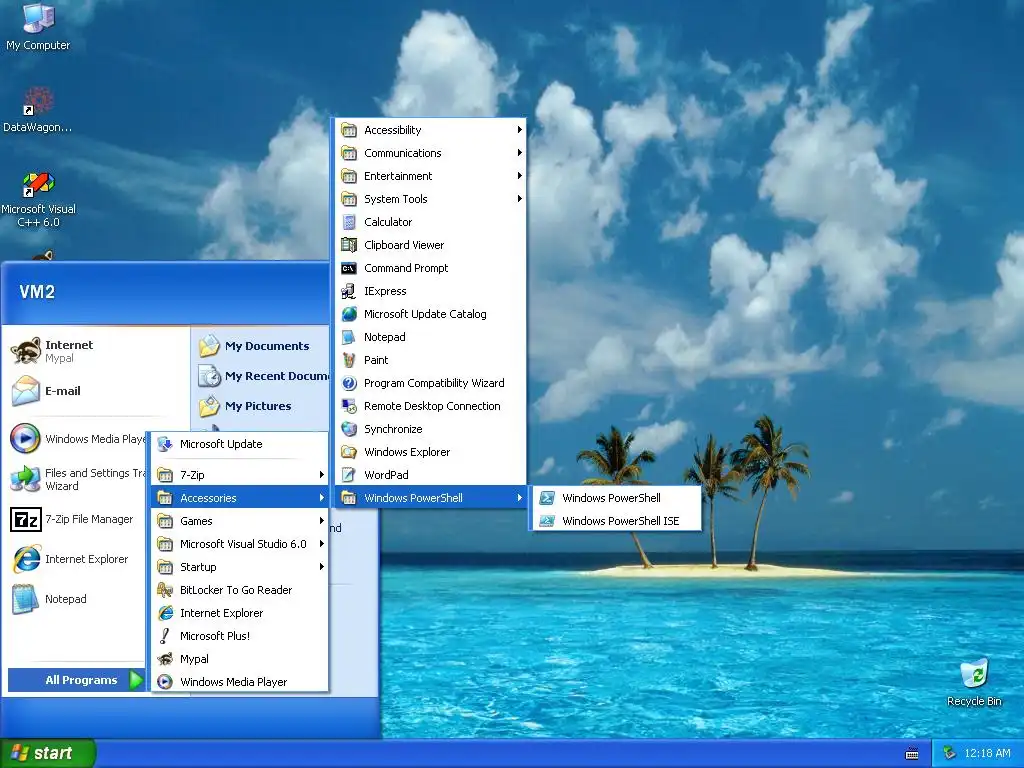Click the 'System Tools' label text
This screenshot has width=1024, height=768.
(x=396, y=199)
